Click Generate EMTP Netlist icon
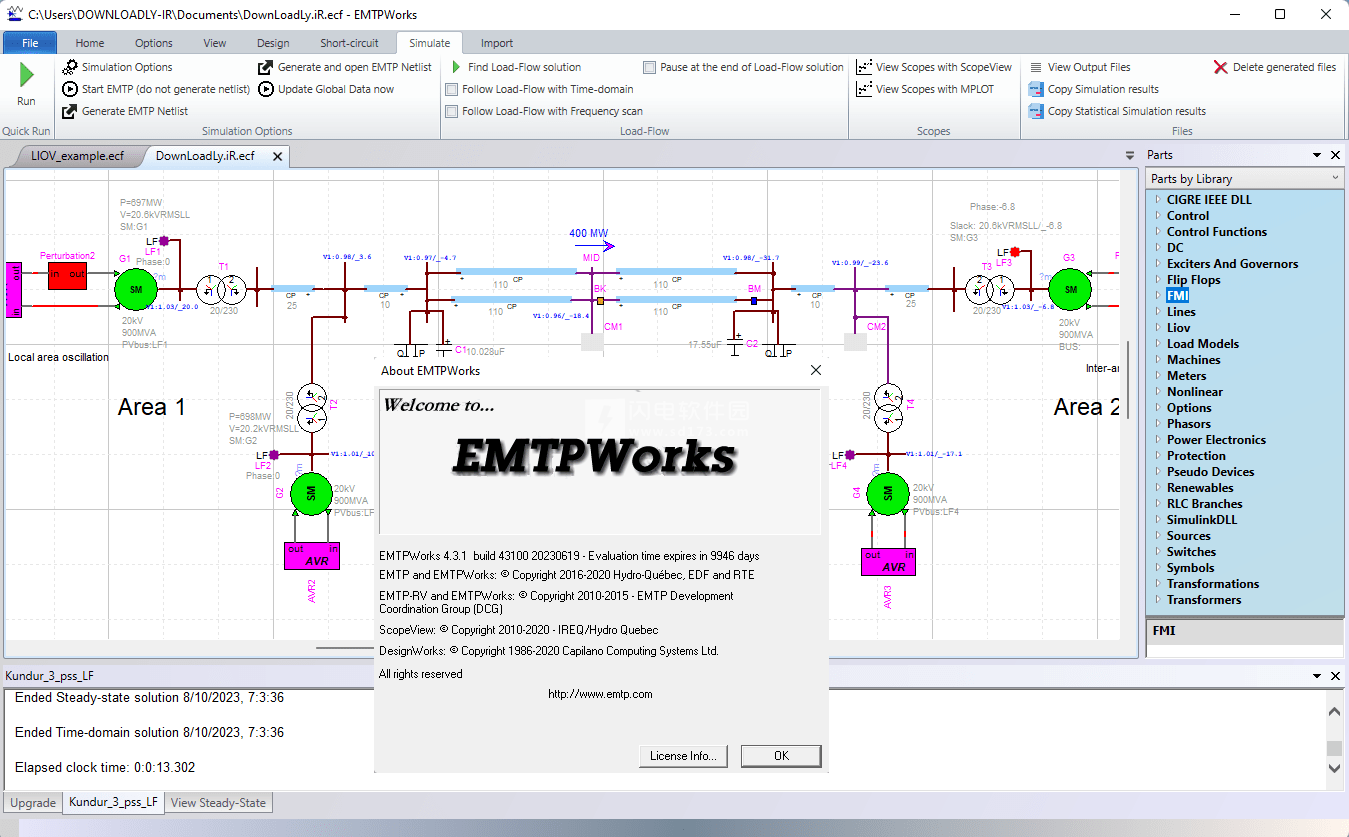 point(70,111)
